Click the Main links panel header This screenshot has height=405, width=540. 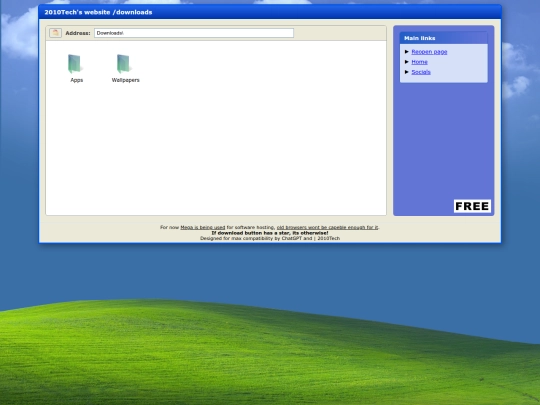(444, 38)
